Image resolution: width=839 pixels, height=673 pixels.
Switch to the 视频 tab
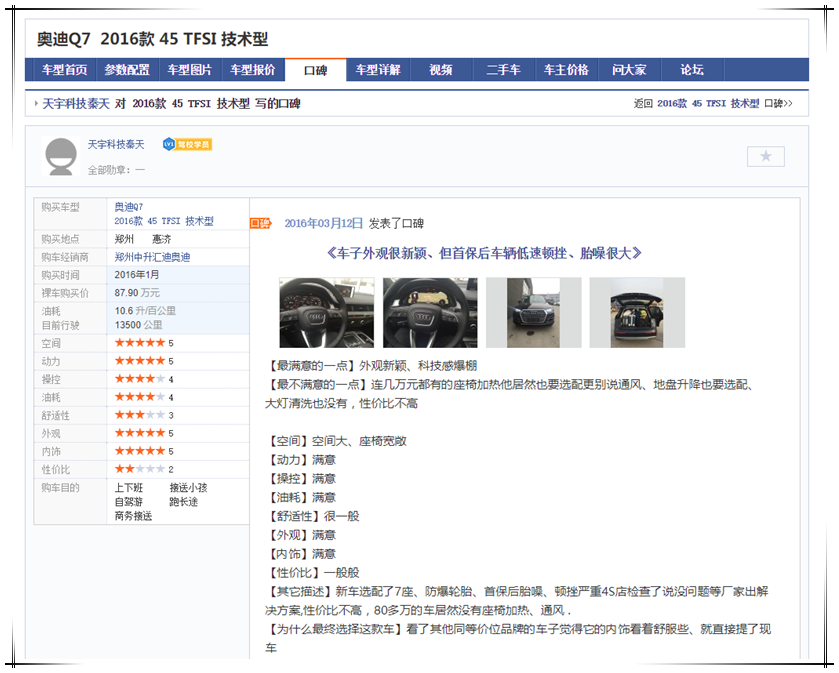441,70
